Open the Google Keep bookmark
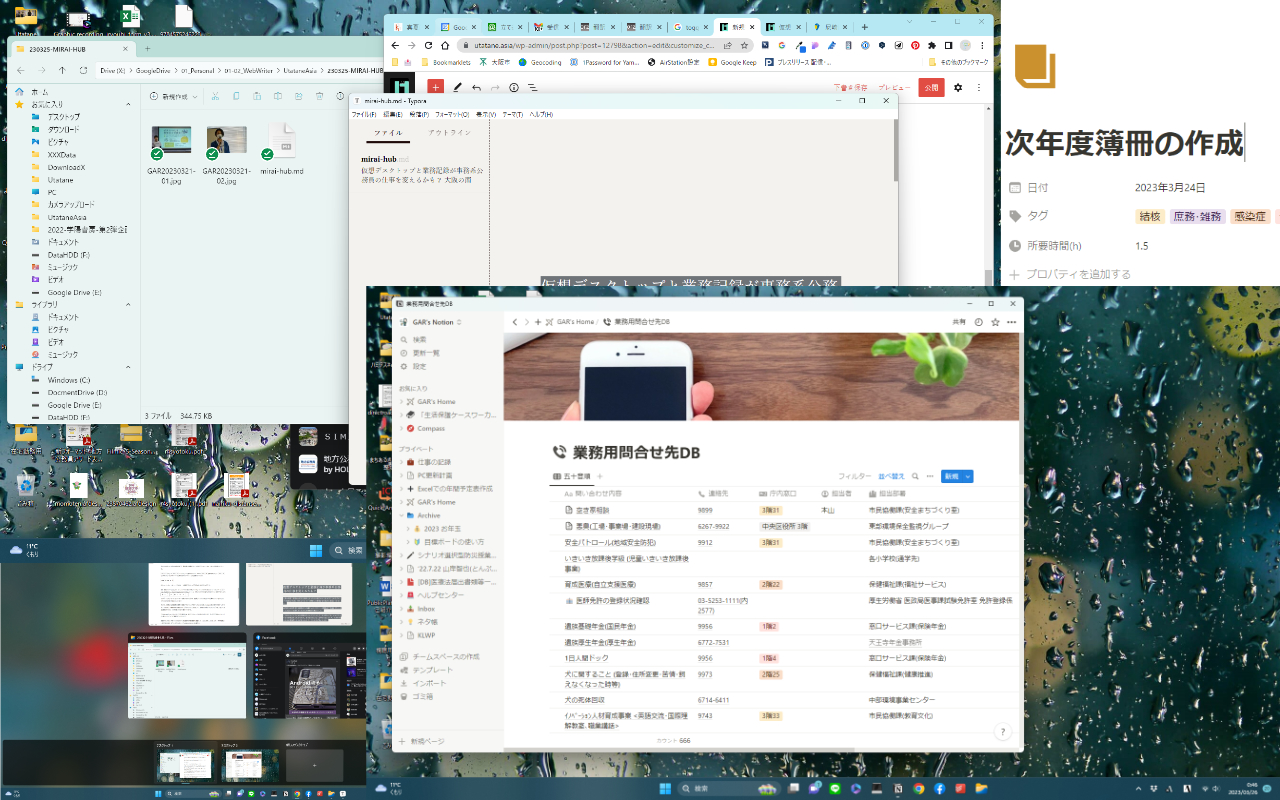The height and width of the screenshot is (800, 1280). 732,62
